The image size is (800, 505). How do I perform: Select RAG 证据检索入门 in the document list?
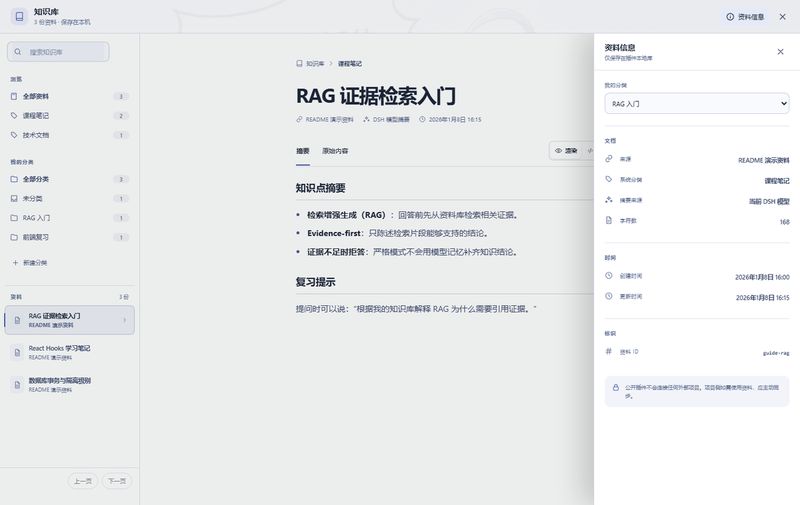69,320
